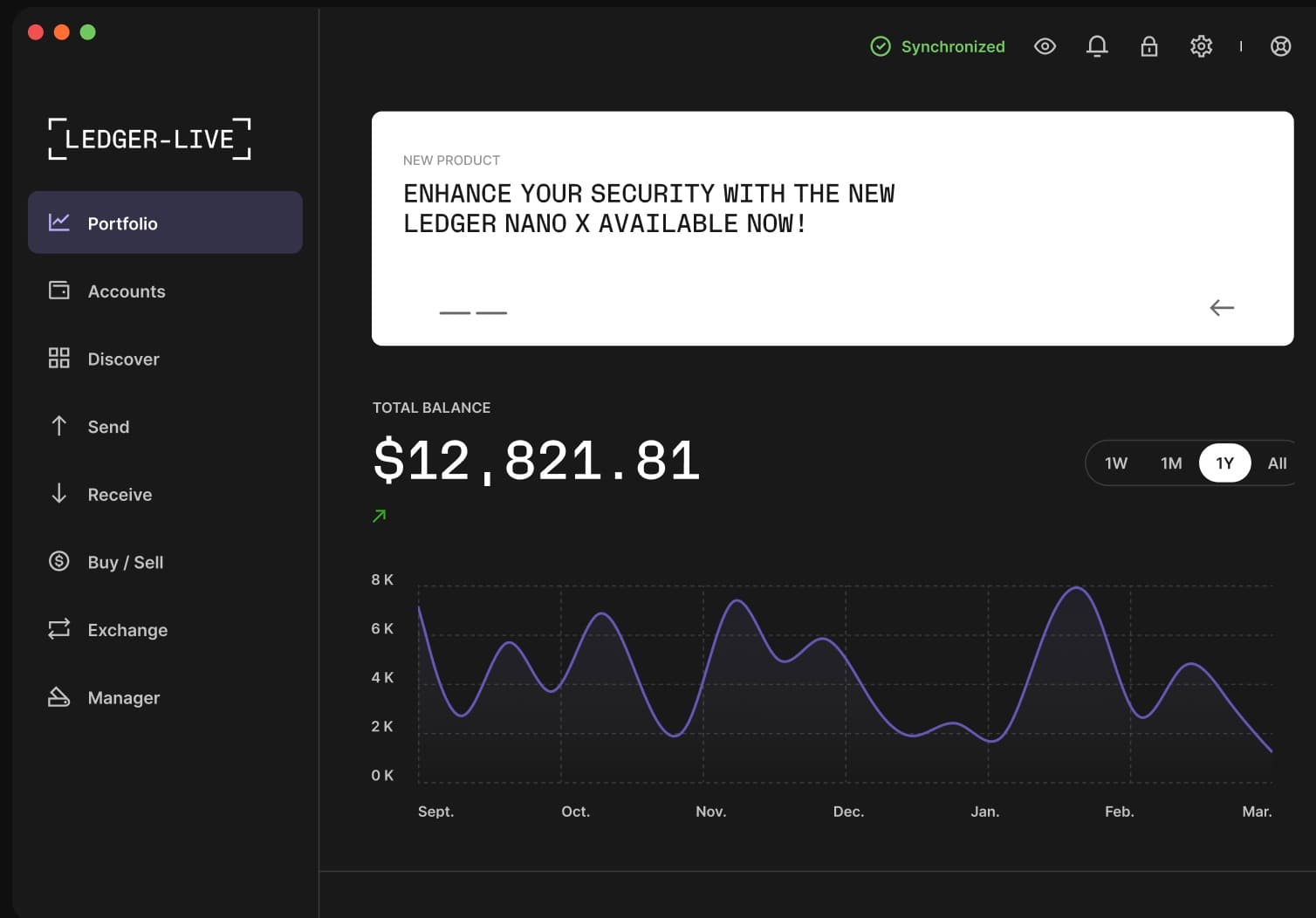The width and height of the screenshot is (1316, 918).
Task: Click the Accounts wallet icon
Action: [x=58, y=291]
